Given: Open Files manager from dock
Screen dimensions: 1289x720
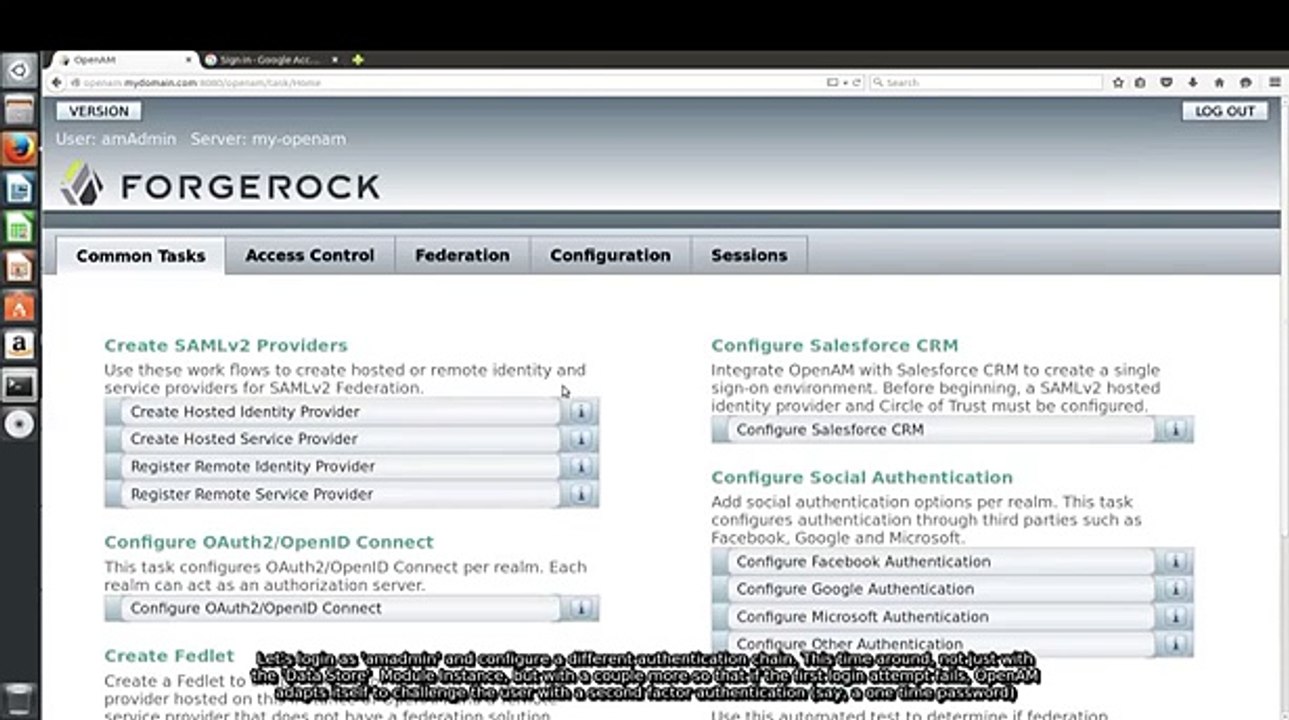Looking at the screenshot, I should coord(19,110).
